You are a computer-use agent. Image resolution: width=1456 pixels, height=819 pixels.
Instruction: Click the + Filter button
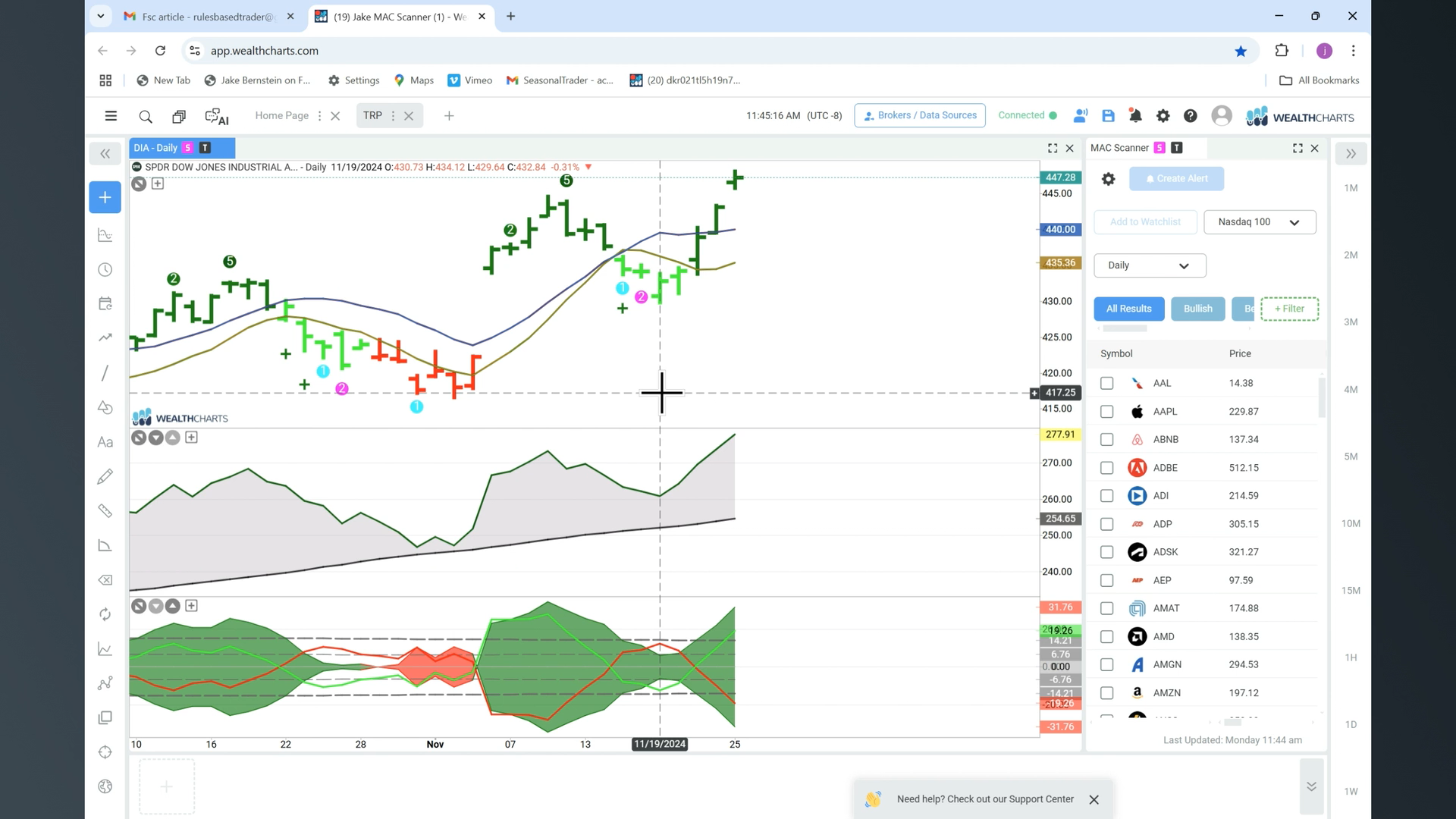[1289, 309]
